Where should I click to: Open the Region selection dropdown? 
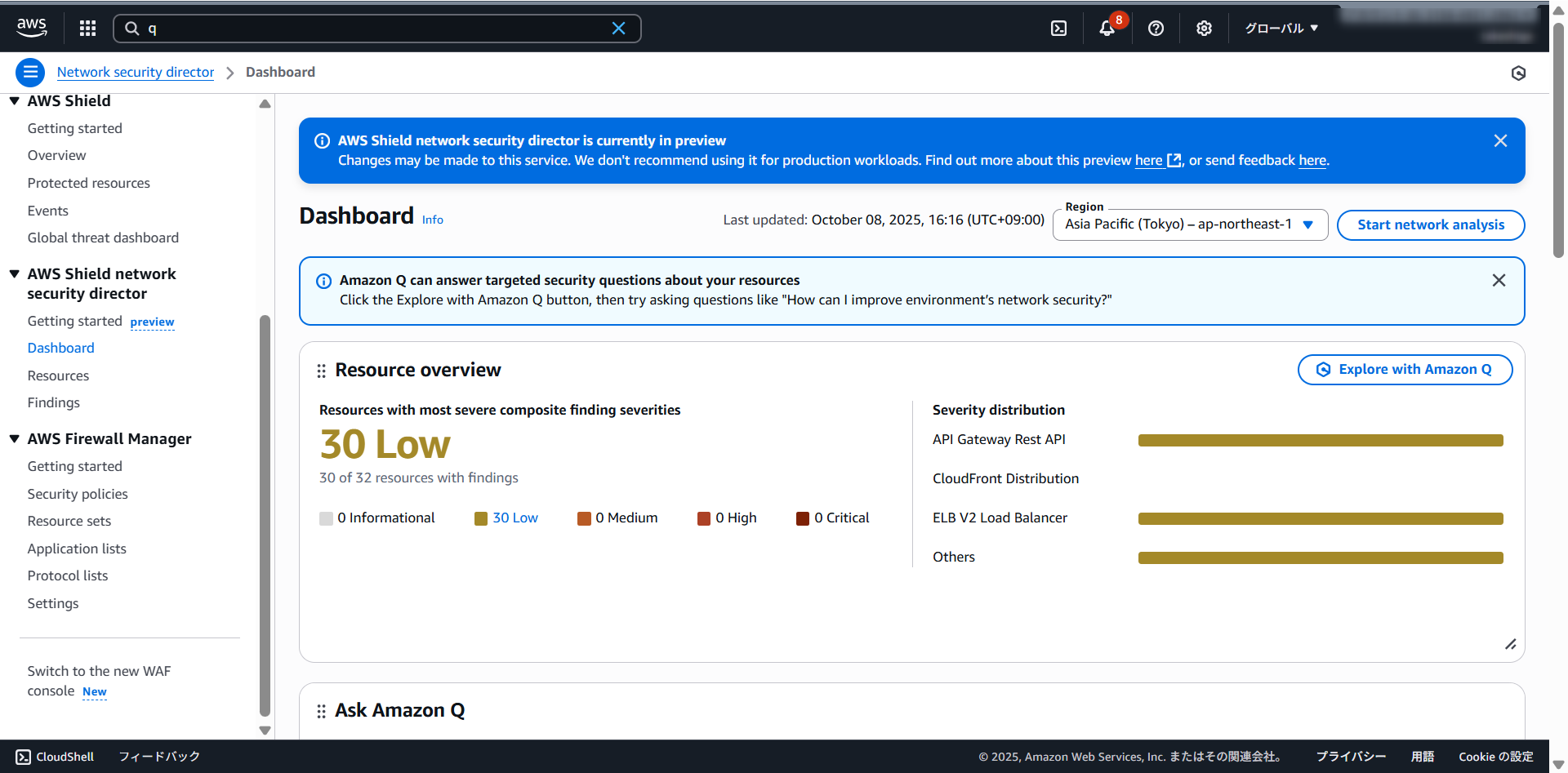[x=1189, y=224]
